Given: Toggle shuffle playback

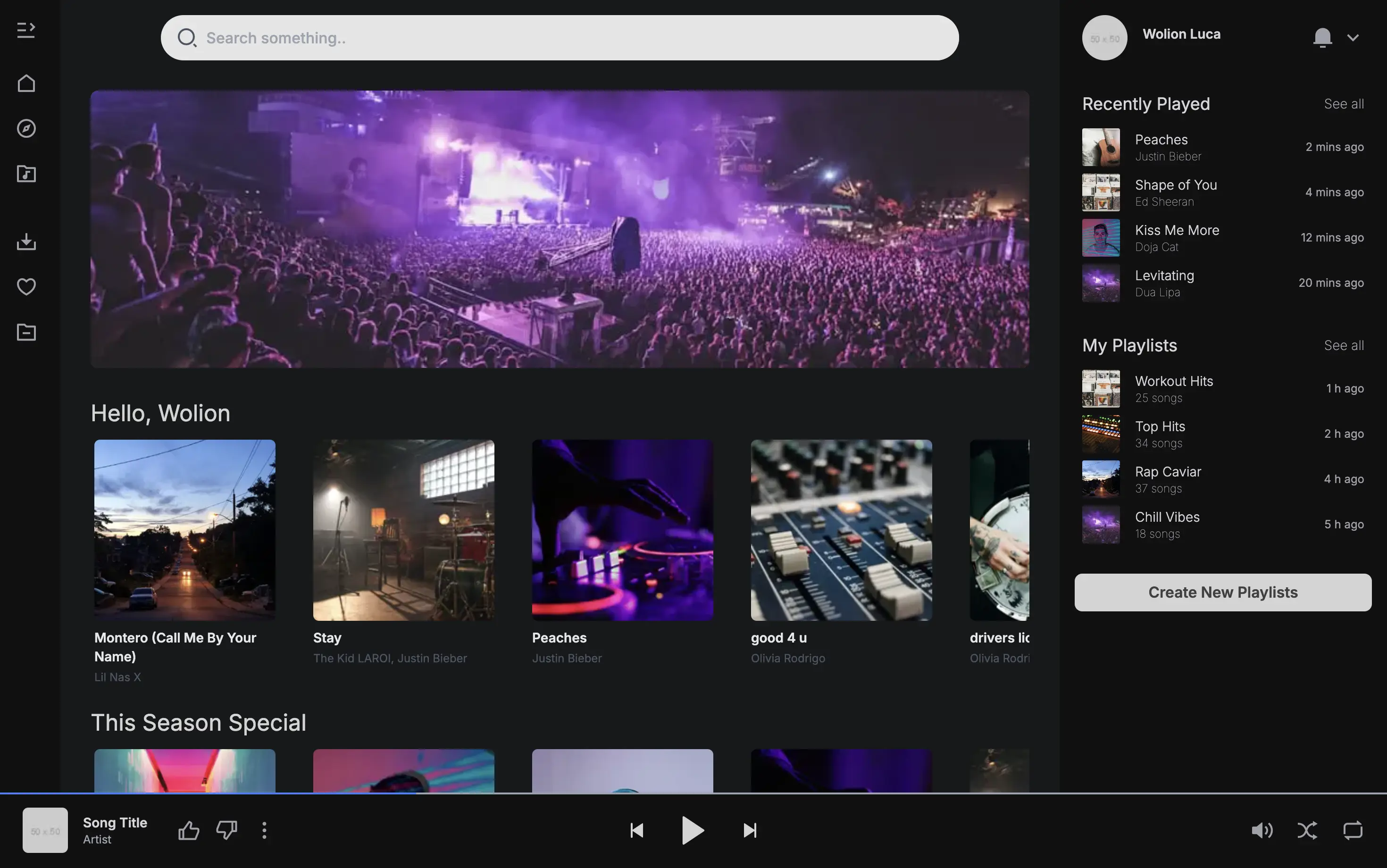Looking at the screenshot, I should pos(1307,830).
